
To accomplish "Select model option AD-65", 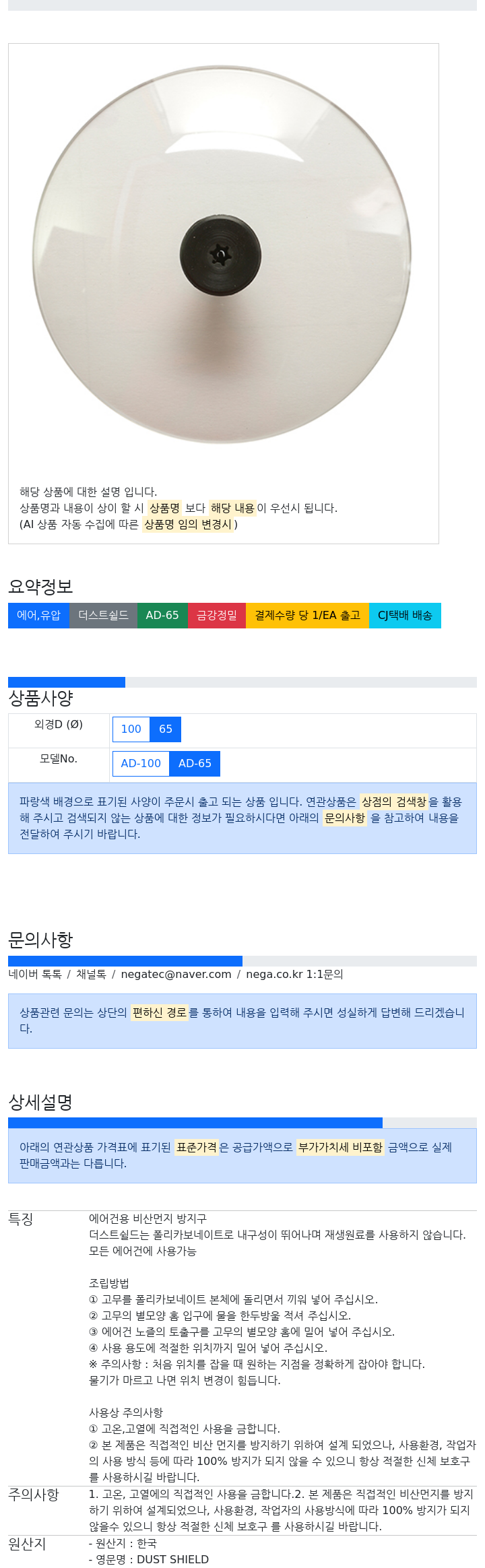I will point(195,763).
